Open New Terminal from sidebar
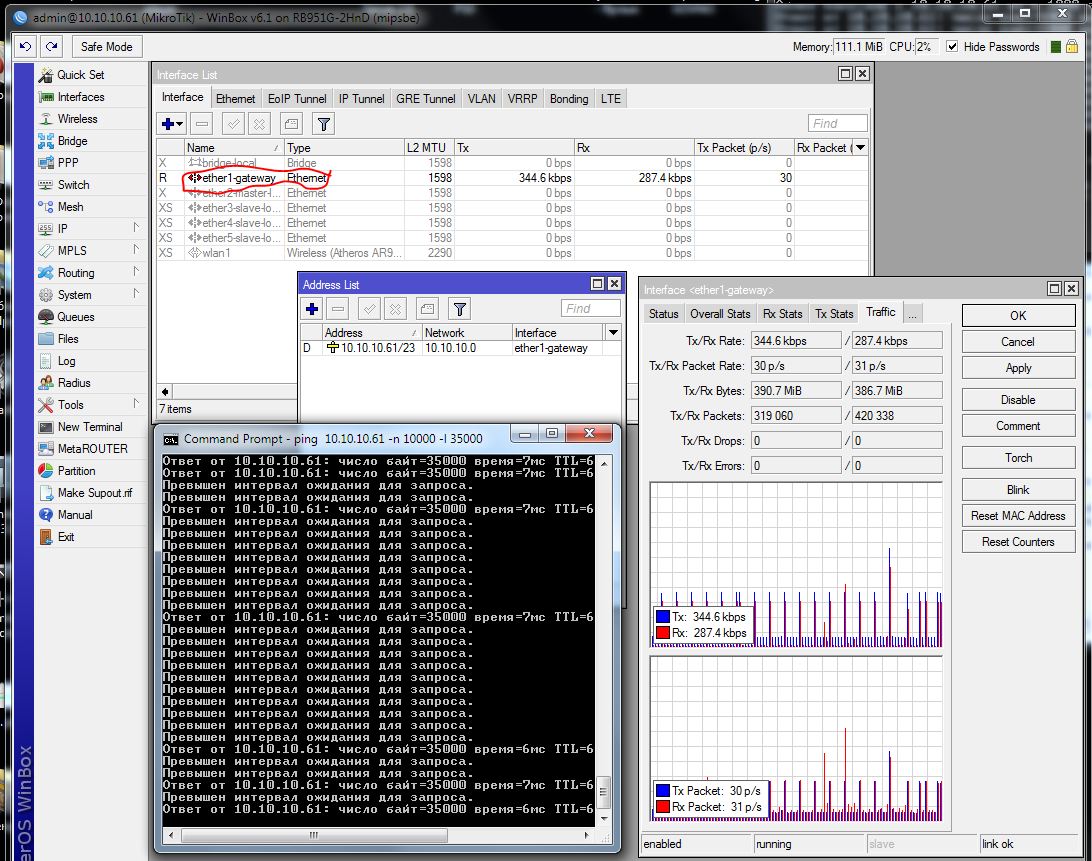The height and width of the screenshot is (861, 1092). tap(89, 427)
